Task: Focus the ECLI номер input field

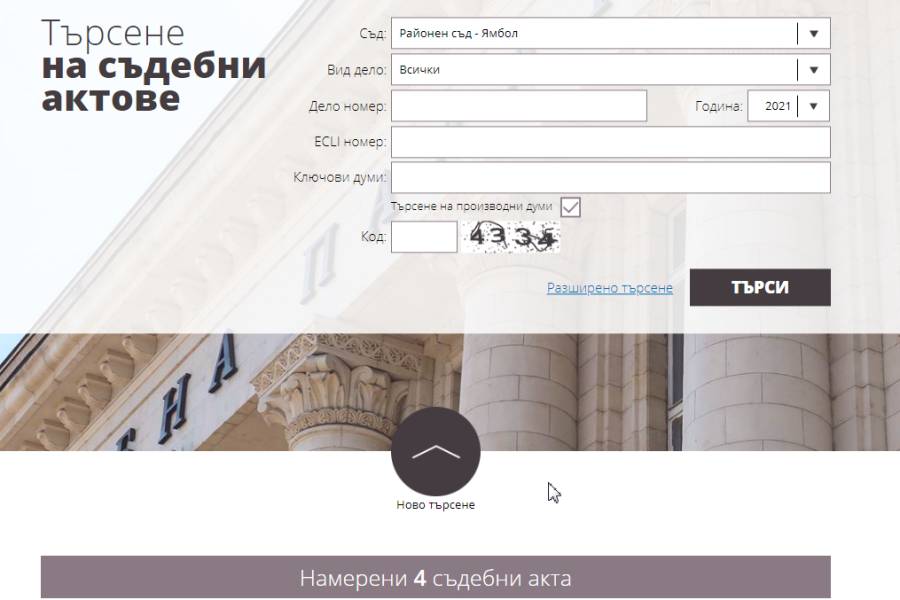Action: point(610,142)
